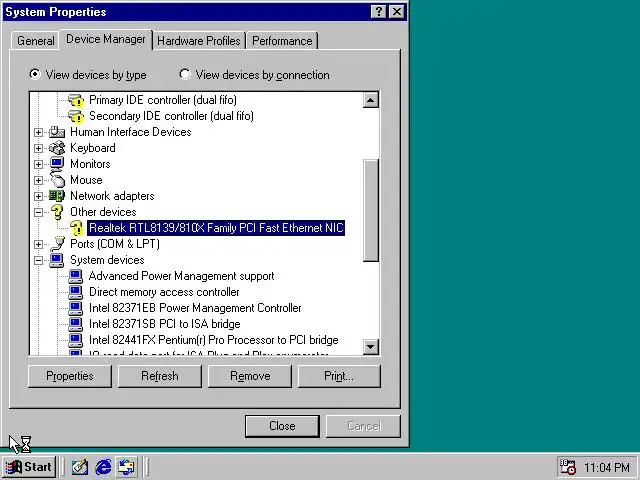Select the Advanced Power Management support entry
The width and height of the screenshot is (640, 480).
tap(182, 276)
